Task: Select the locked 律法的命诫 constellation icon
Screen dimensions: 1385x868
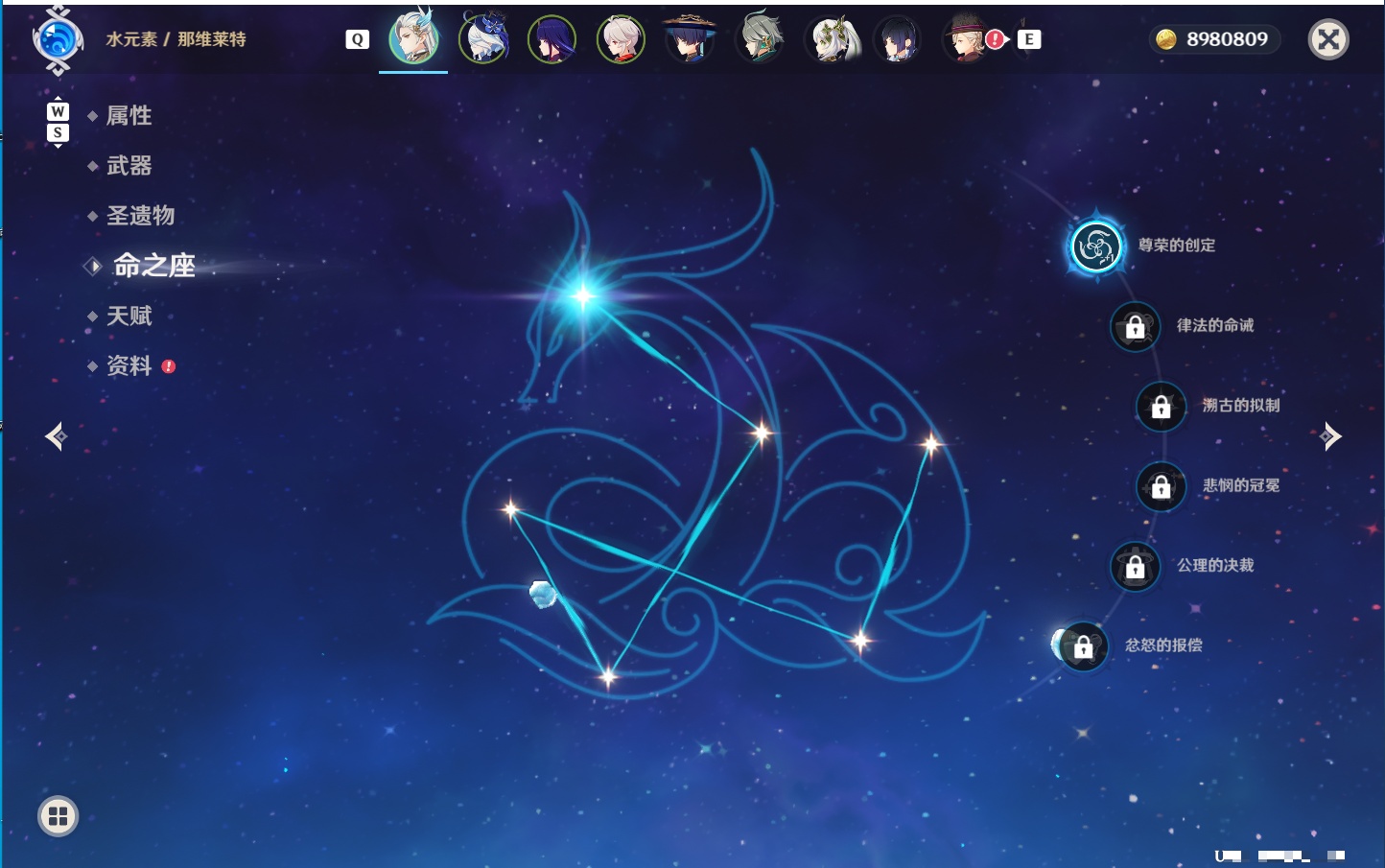Action: 1135,327
